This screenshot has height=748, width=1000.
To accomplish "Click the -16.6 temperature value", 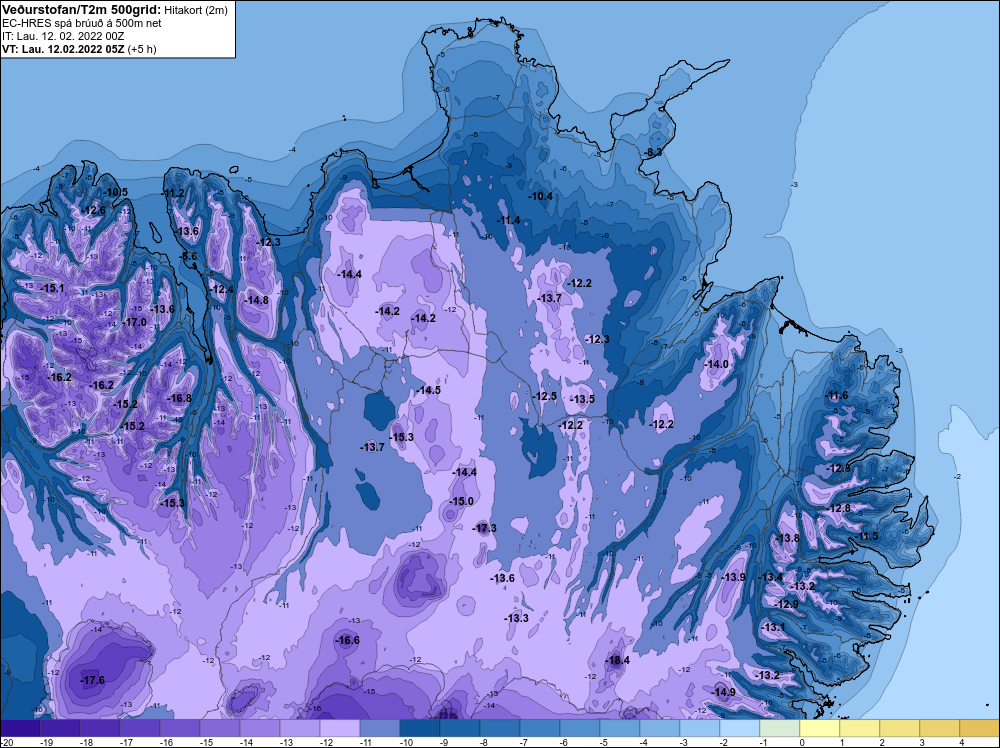I will coord(348,640).
